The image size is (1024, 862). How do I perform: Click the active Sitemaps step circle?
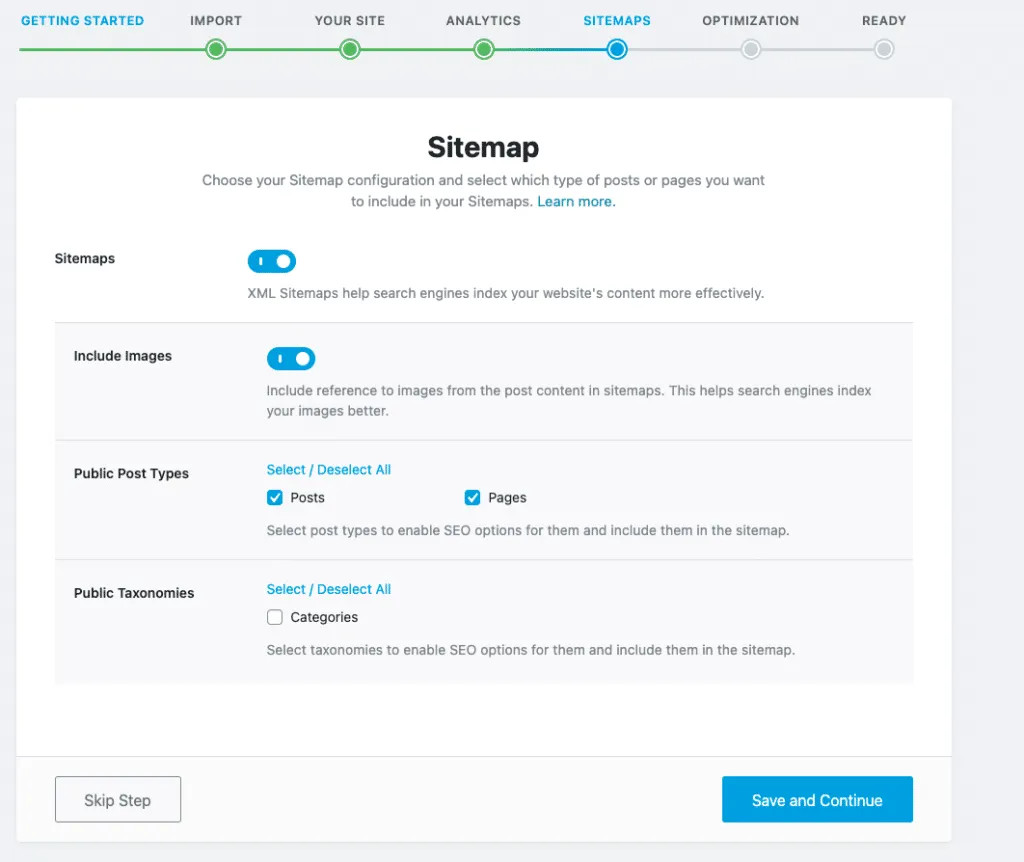pos(617,47)
